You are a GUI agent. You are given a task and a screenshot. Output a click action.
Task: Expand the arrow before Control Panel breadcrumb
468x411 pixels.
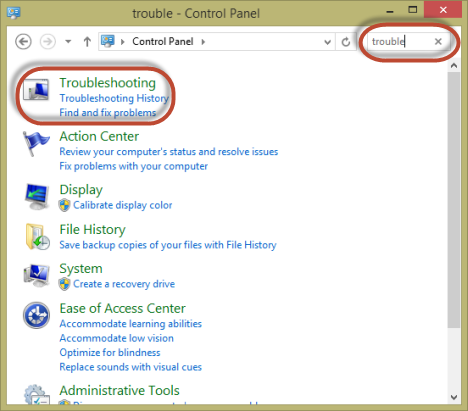point(123,42)
